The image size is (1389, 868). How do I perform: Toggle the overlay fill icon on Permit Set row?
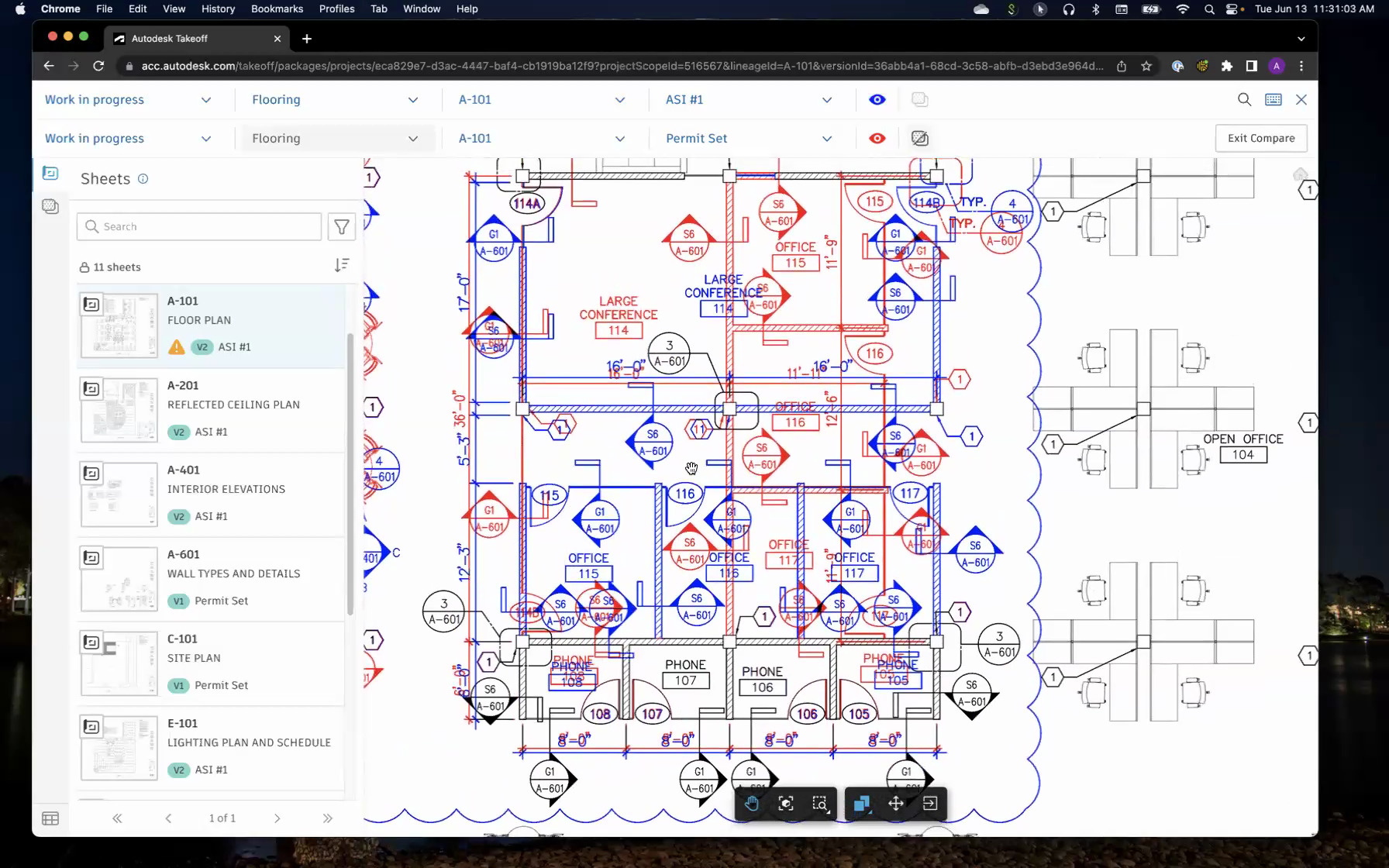coord(920,138)
